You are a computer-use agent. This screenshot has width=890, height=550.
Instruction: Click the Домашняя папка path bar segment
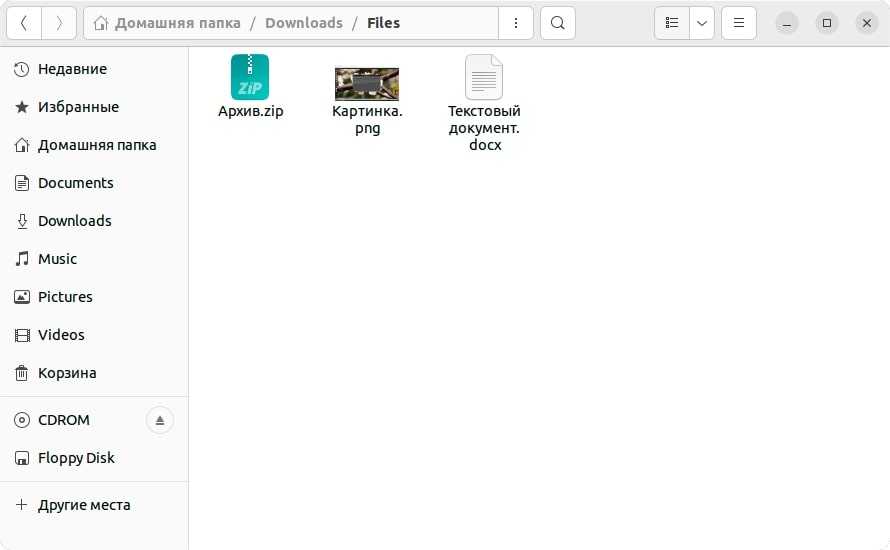coord(167,23)
